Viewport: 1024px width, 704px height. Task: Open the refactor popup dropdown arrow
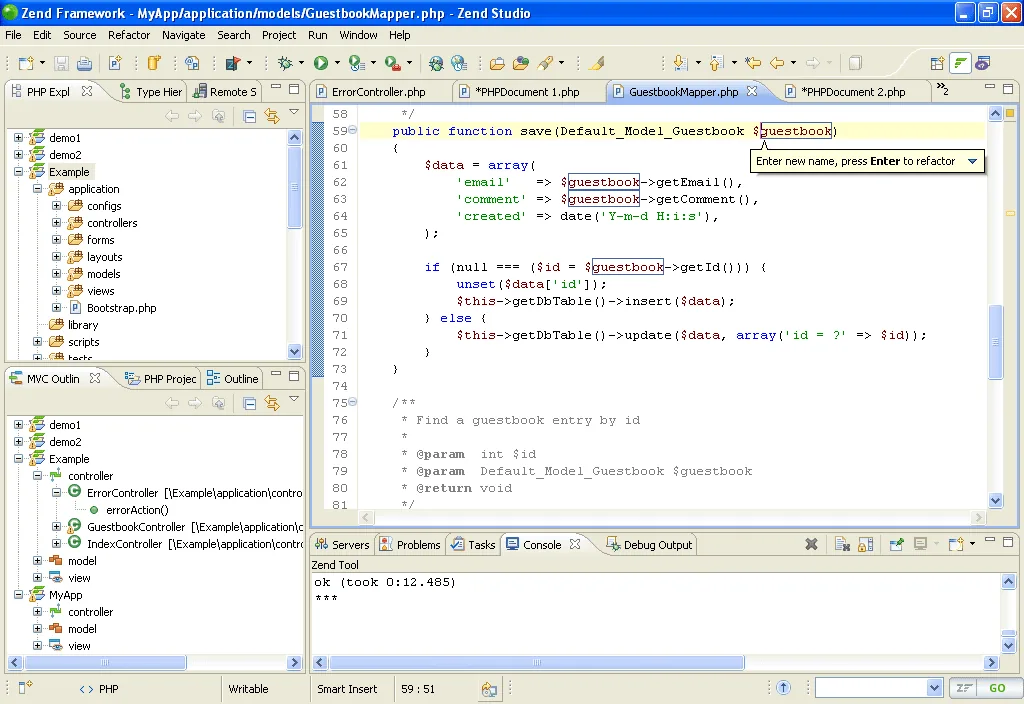tap(972, 161)
